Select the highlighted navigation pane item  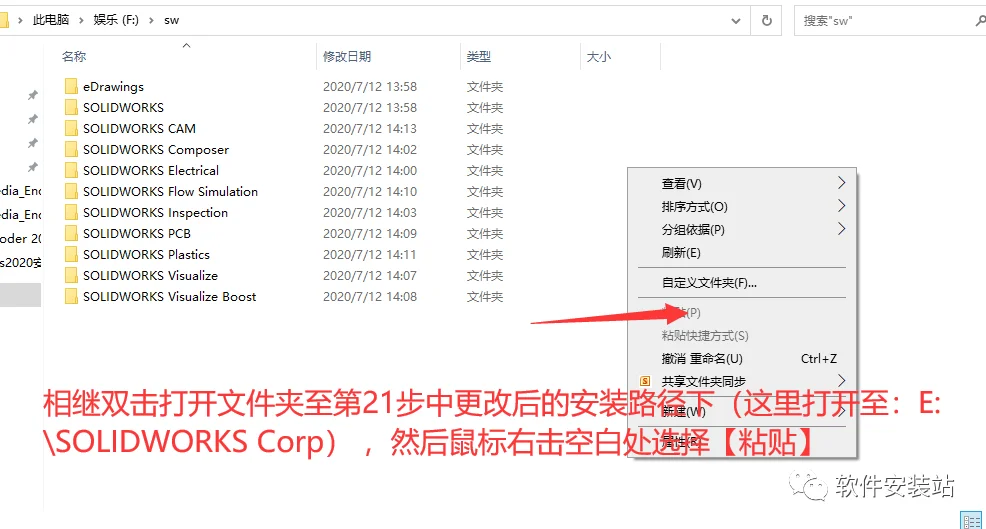point(20,294)
